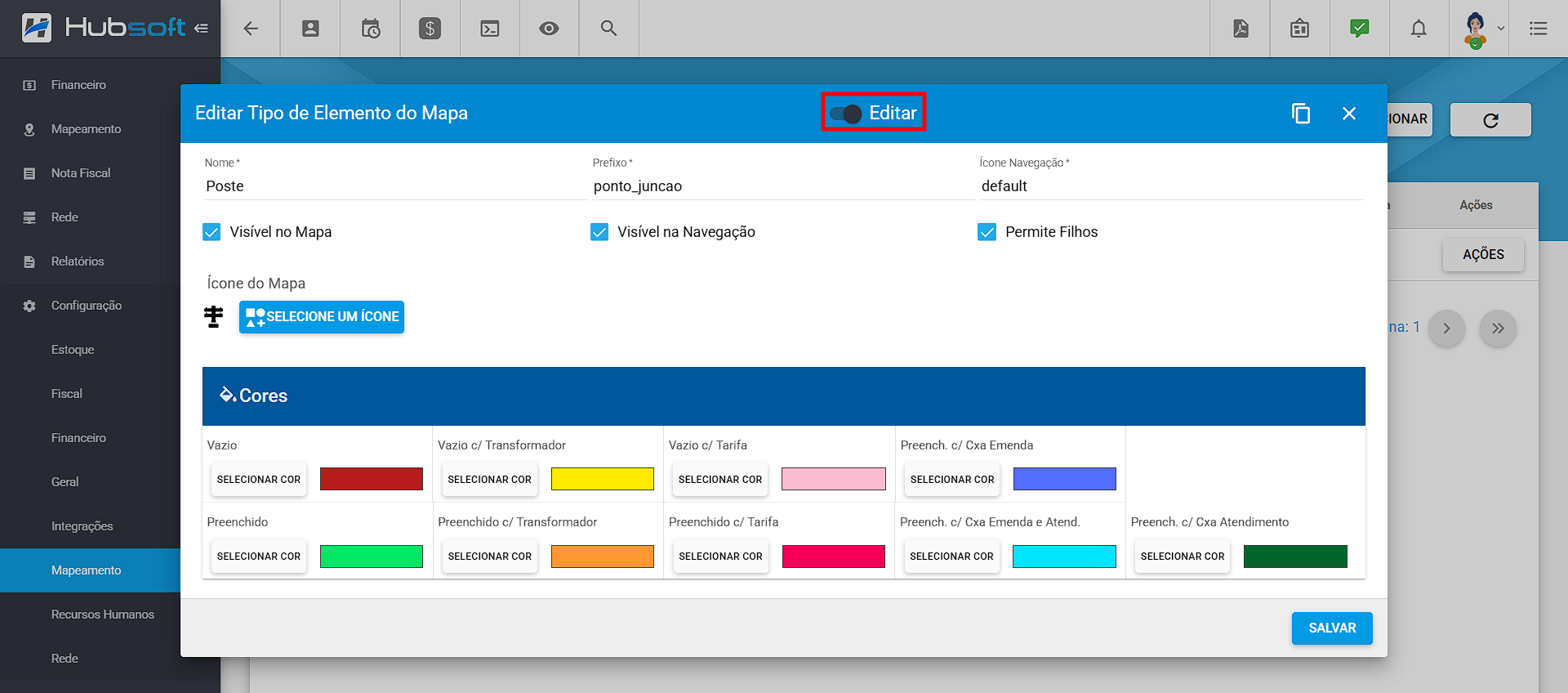Select color for Preenchido c/ Transformador
1568x693 pixels.
click(490, 557)
